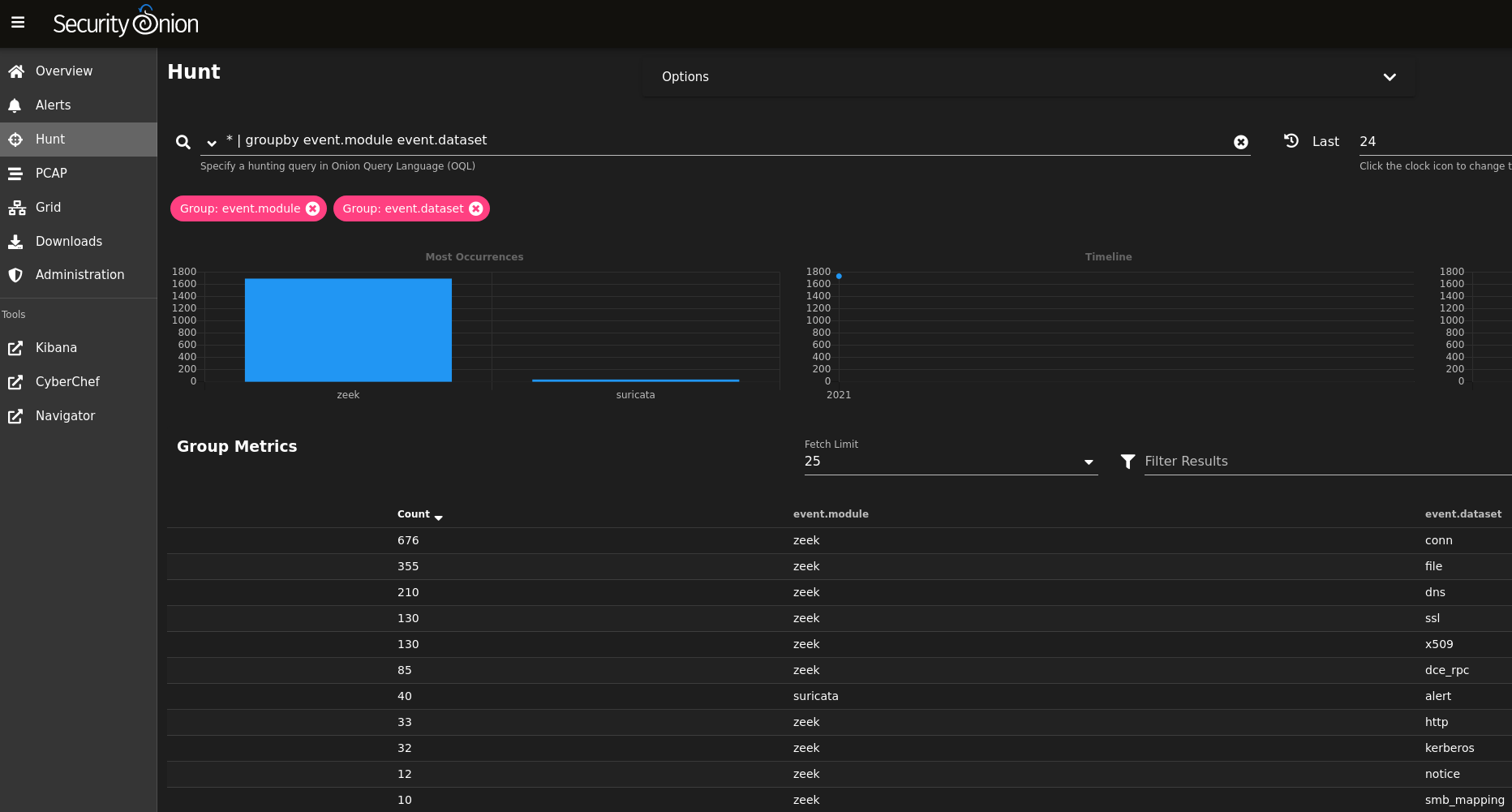Image resolution: width=1512 pixels, height=812 pixels.
Task: Sort by the event.dataset column header
Action: coord(1463,514)
